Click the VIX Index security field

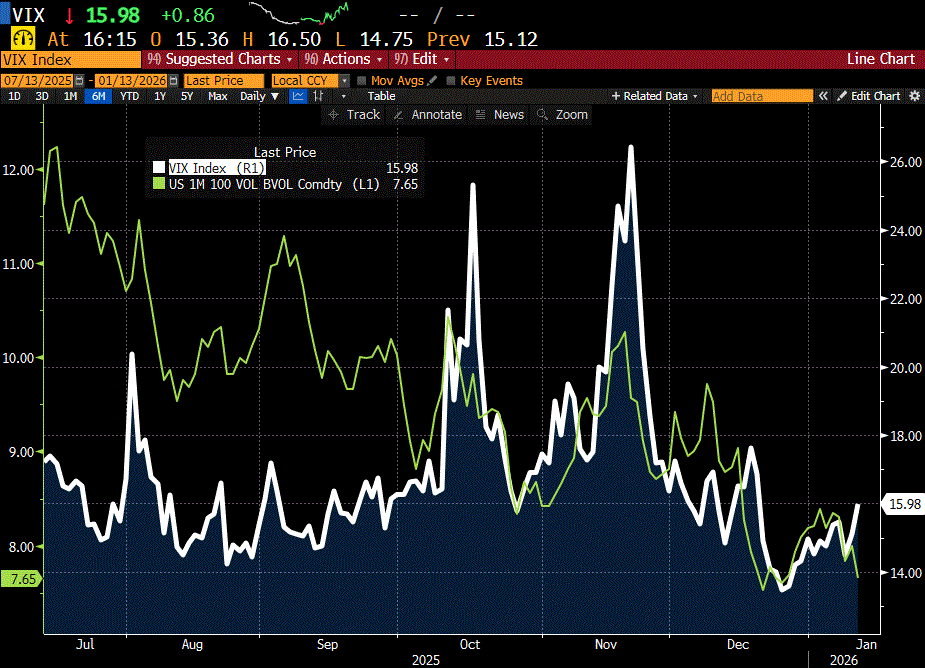tap(71, 60)
